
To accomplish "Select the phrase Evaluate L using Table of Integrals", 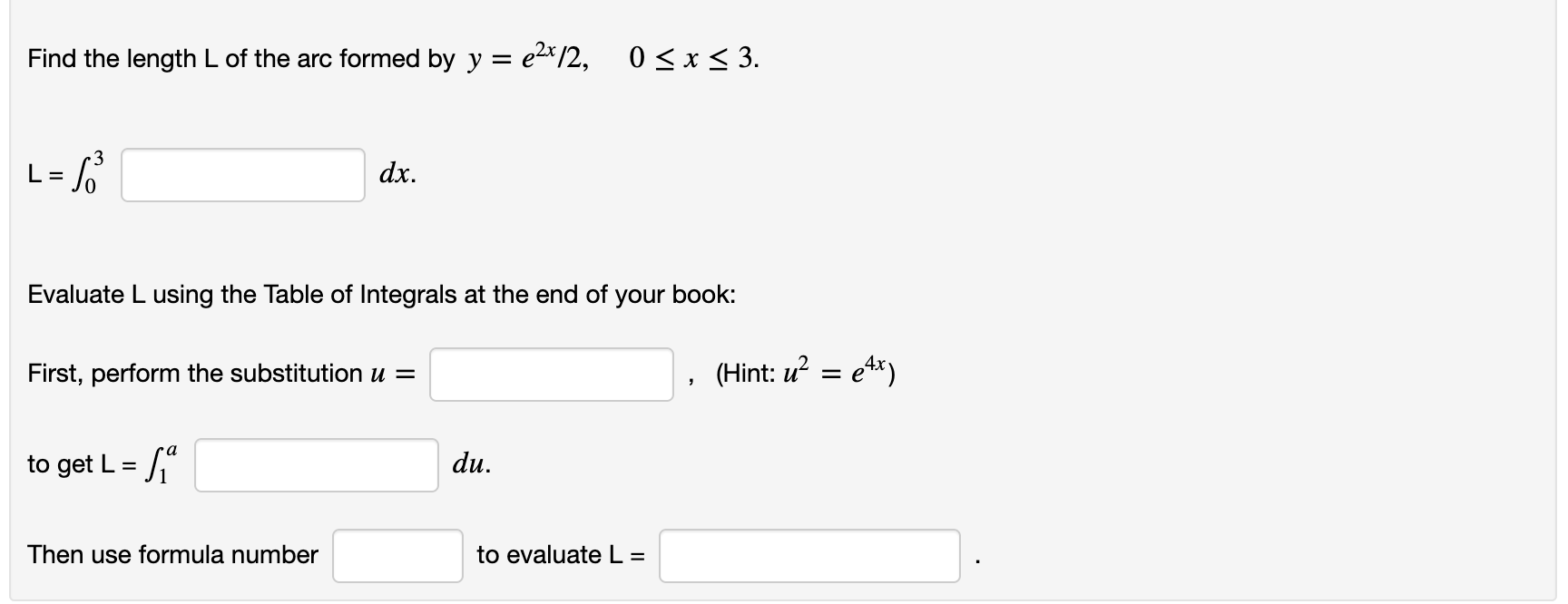I will 381,293.
